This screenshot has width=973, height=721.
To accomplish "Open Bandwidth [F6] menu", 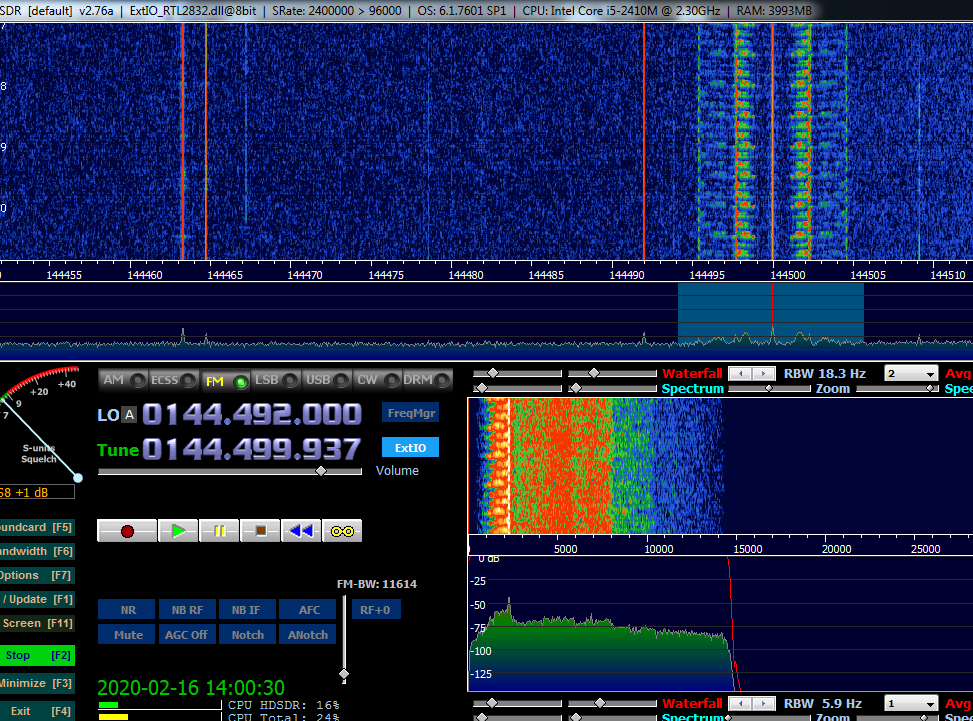I will pos(37,551).
